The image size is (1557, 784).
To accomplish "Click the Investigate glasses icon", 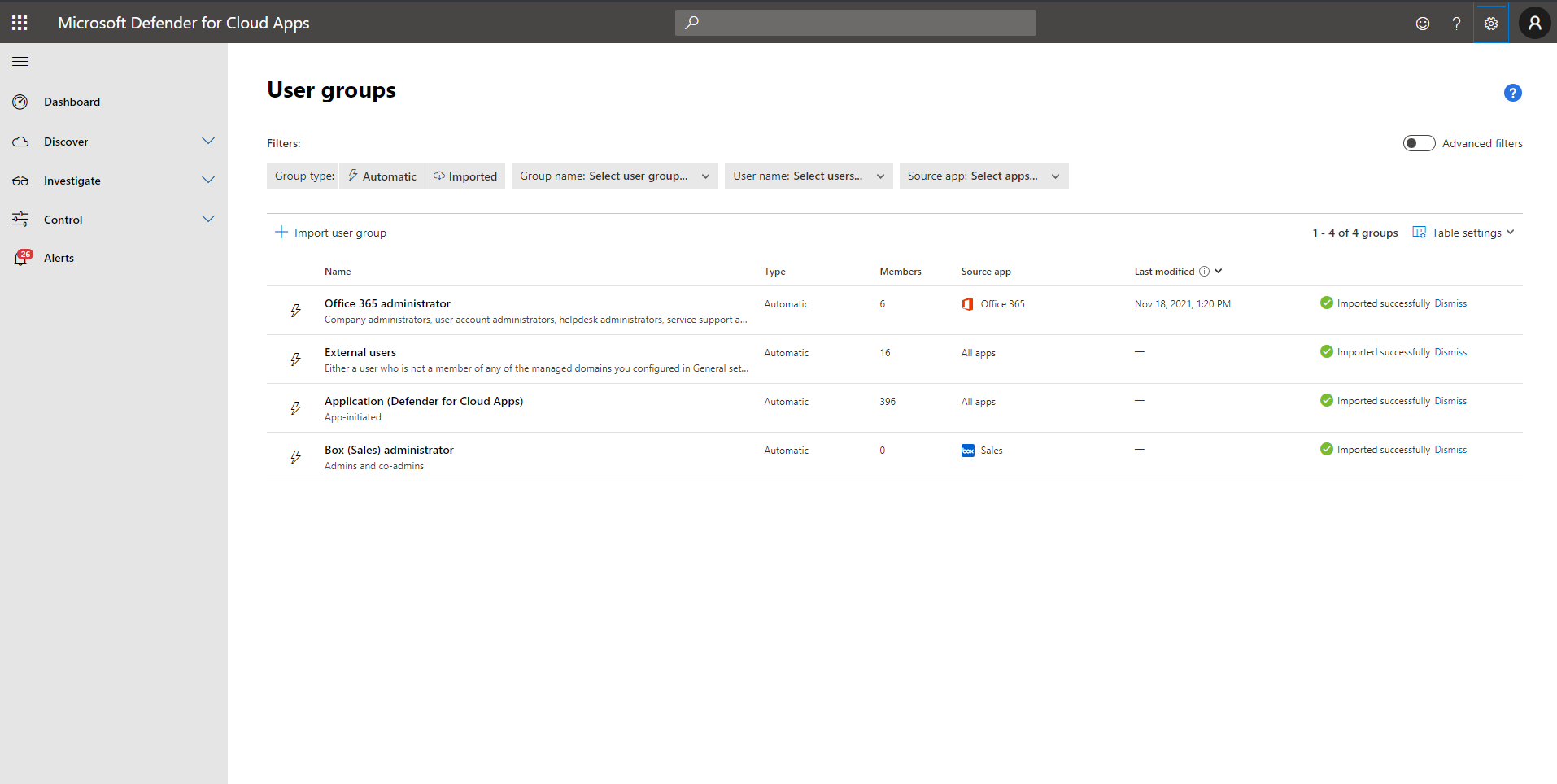I will tap(20, 181).
